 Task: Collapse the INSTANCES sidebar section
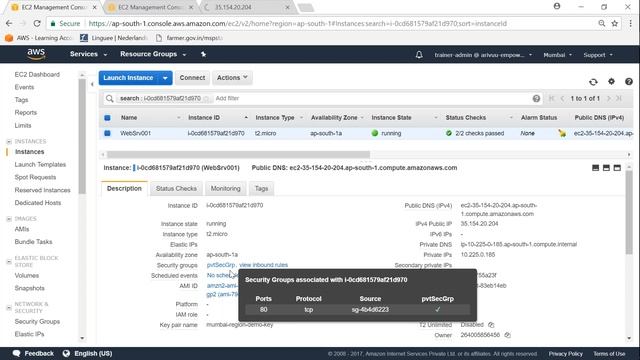(x=9, y=141)
